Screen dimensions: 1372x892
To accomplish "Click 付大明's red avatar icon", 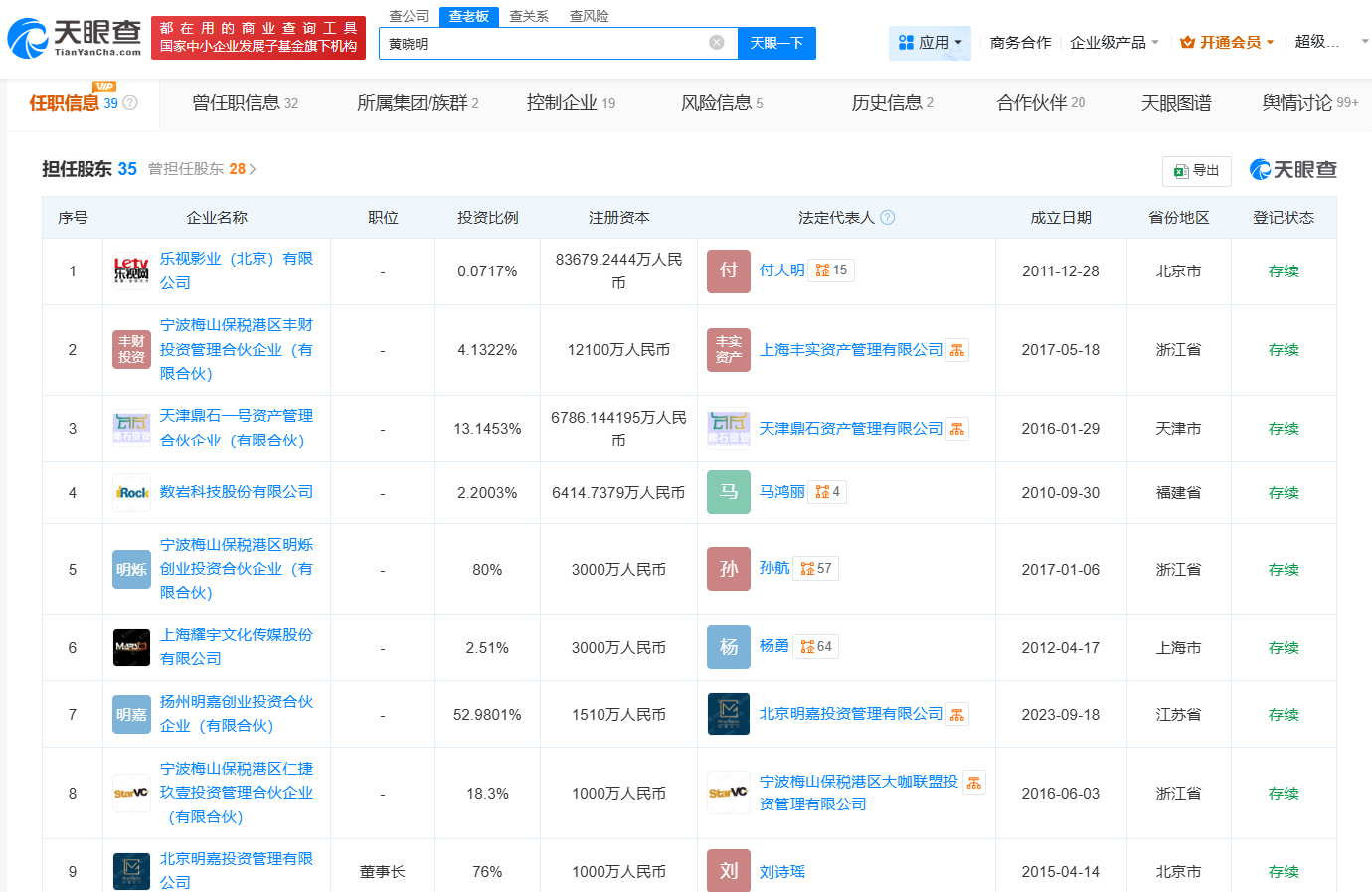I will [x=728, y=270].
